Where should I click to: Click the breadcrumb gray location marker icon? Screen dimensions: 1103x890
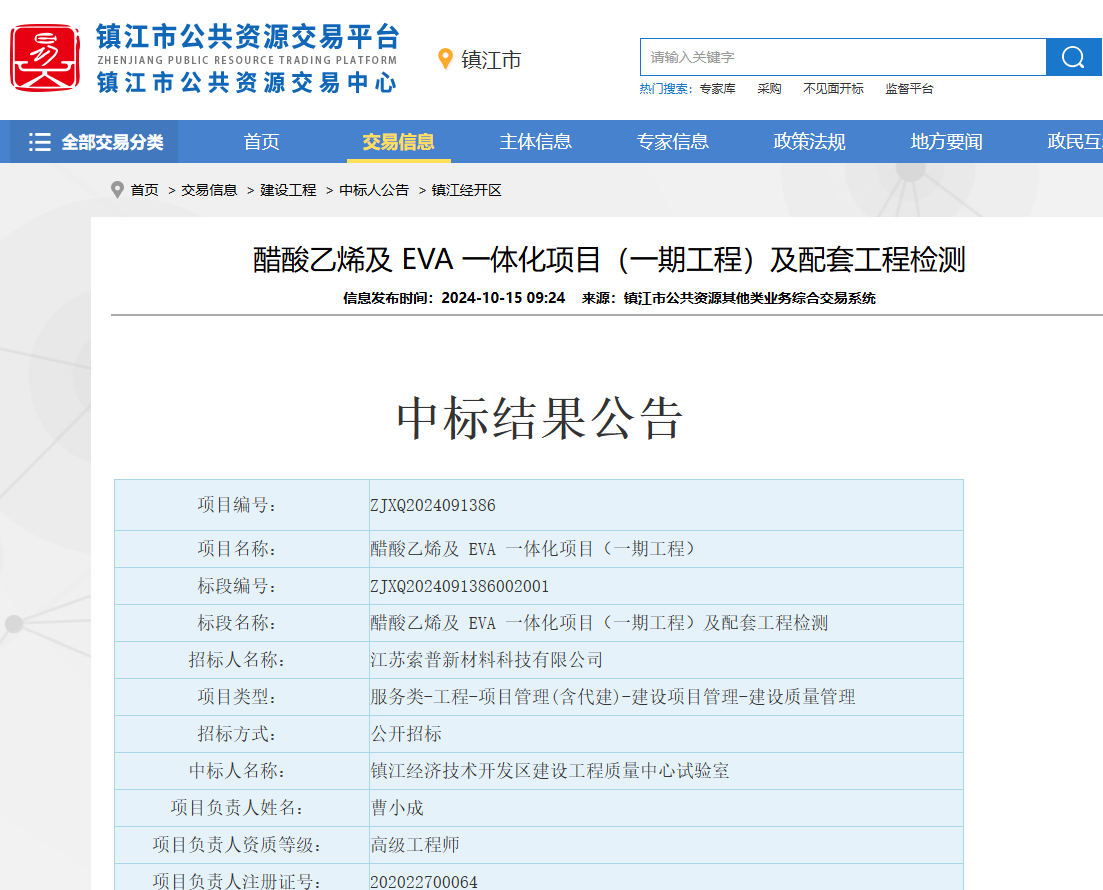coord(118,190)
